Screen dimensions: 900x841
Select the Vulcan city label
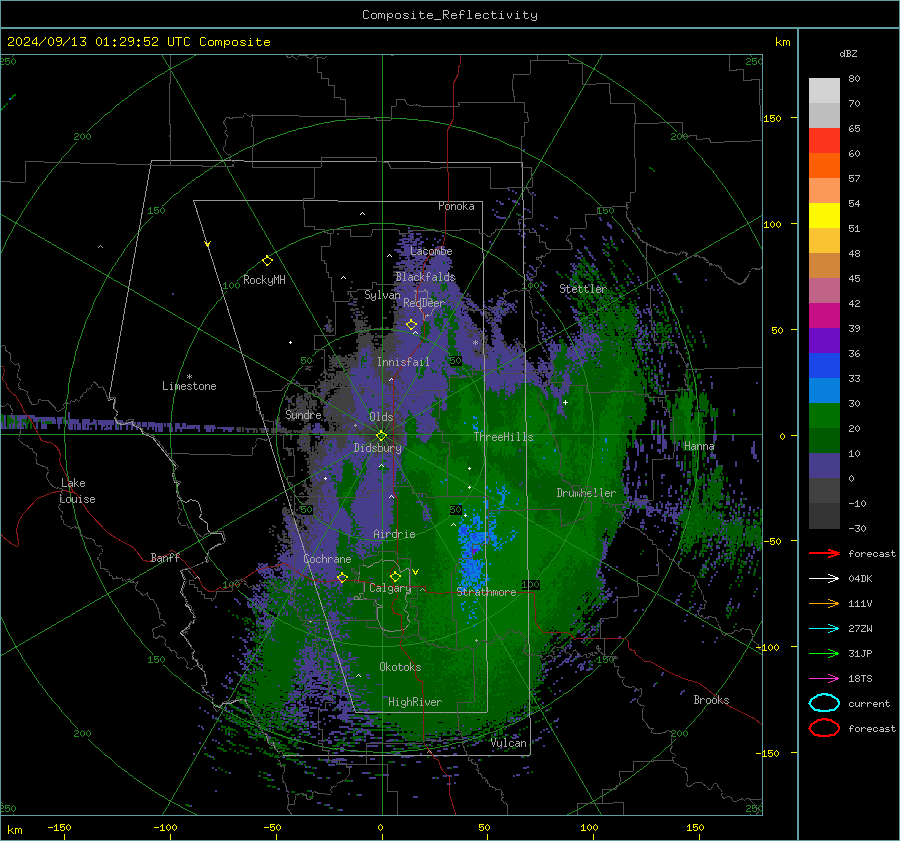pyautogui.click(x=509, y=743)
